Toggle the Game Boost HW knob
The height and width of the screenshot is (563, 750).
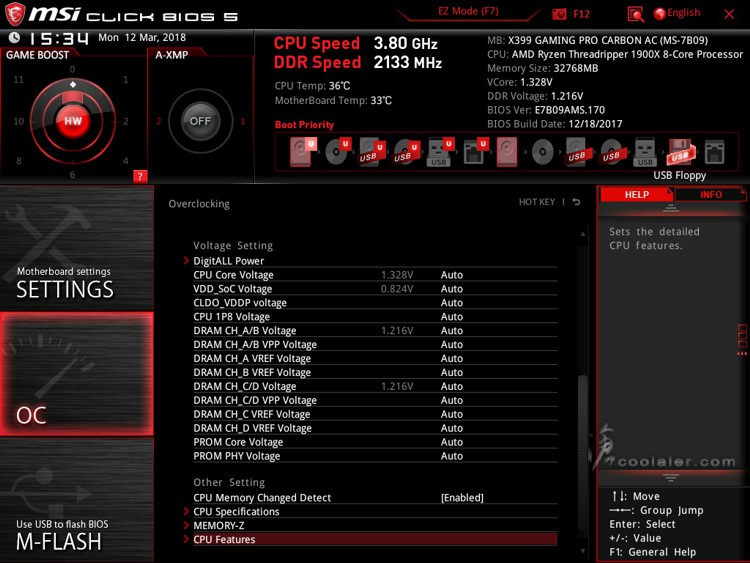[73, 121]
